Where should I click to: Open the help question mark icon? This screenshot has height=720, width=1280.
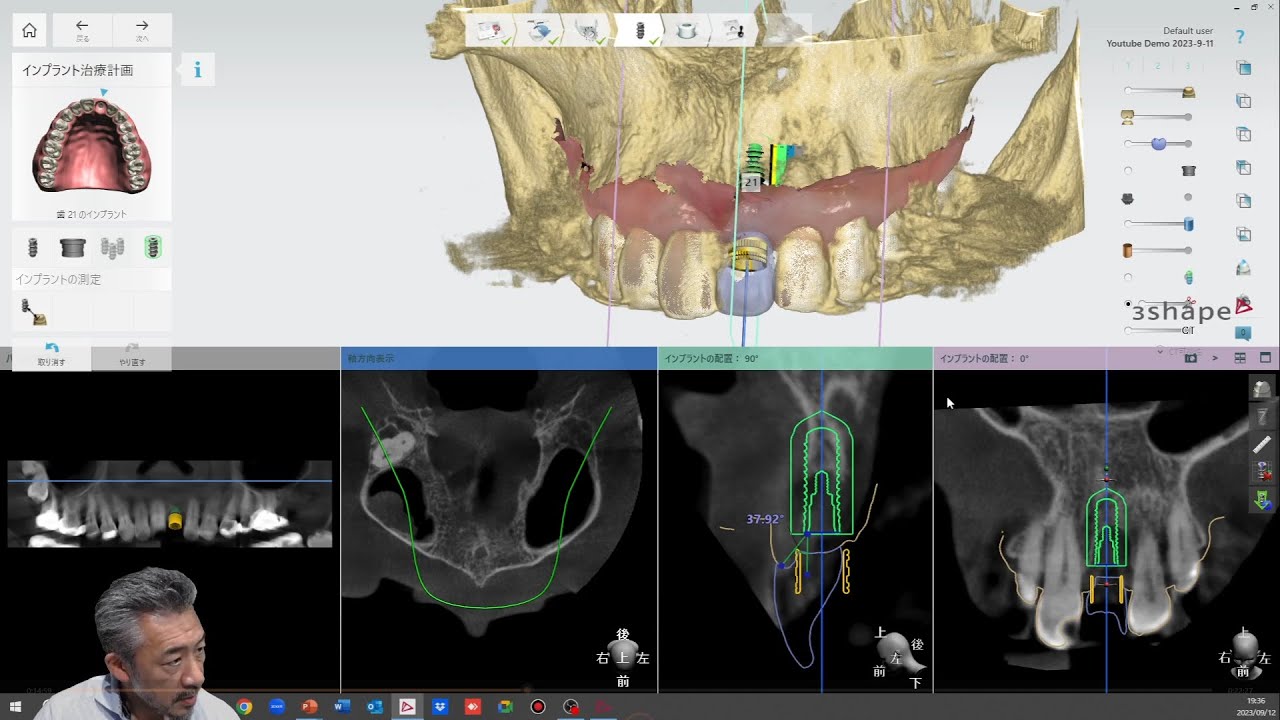(x=1240, y=37)
